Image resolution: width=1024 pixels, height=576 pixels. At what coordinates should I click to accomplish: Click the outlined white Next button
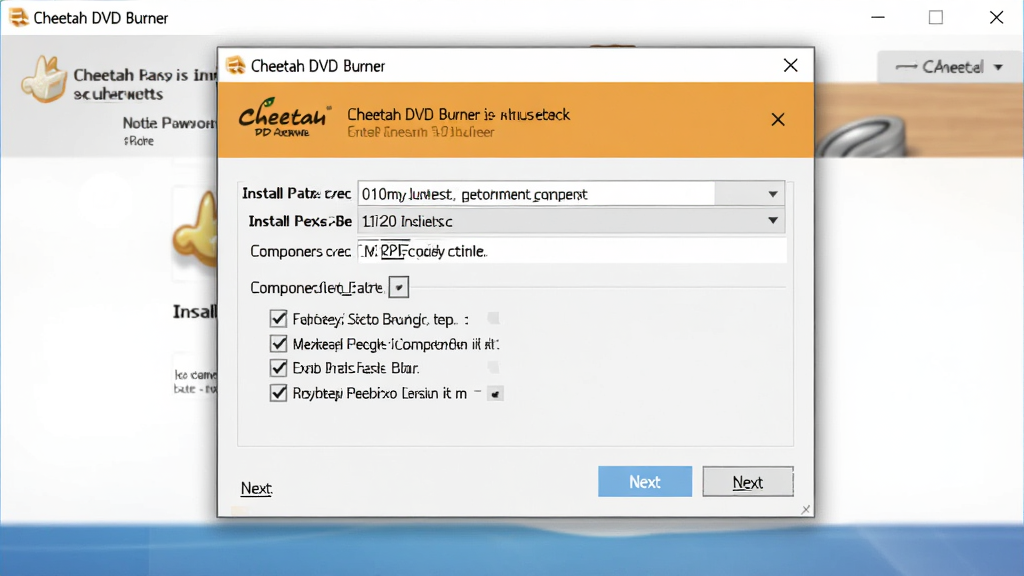tap(748, 482)
